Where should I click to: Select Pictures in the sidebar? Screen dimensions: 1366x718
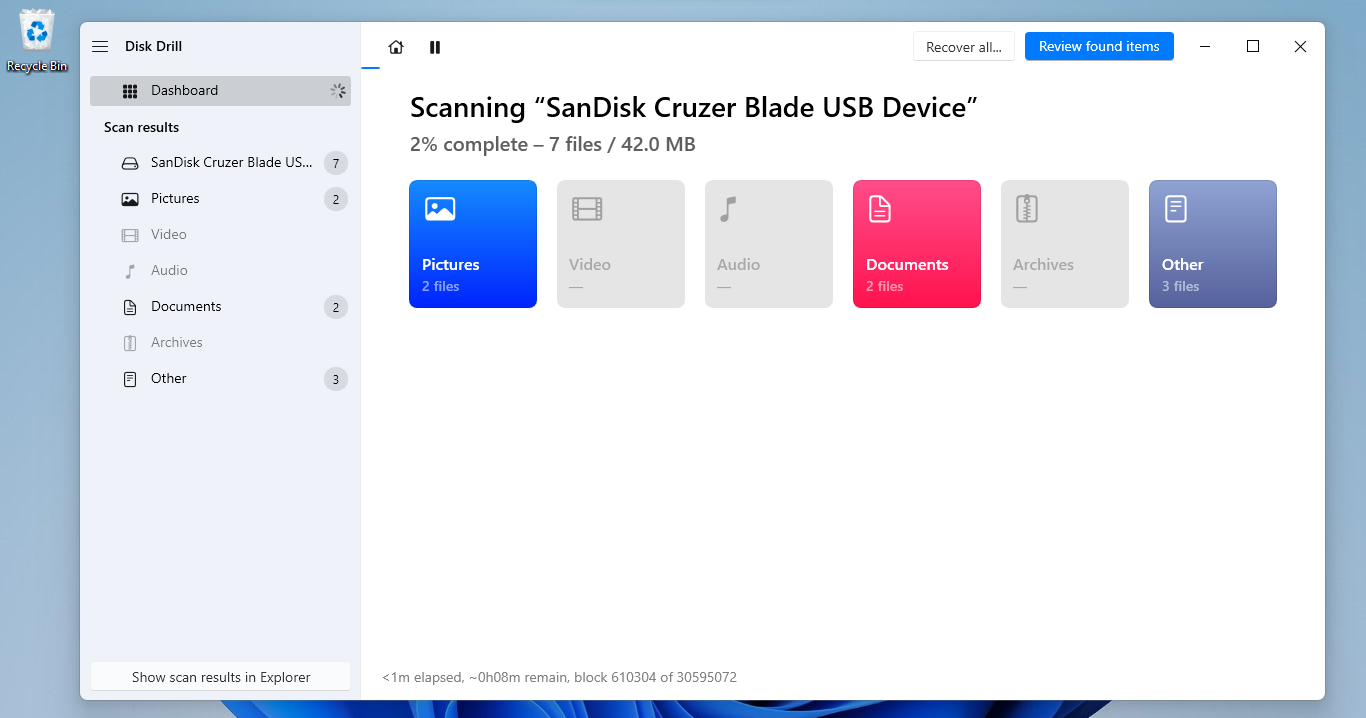tap(220, 199)
